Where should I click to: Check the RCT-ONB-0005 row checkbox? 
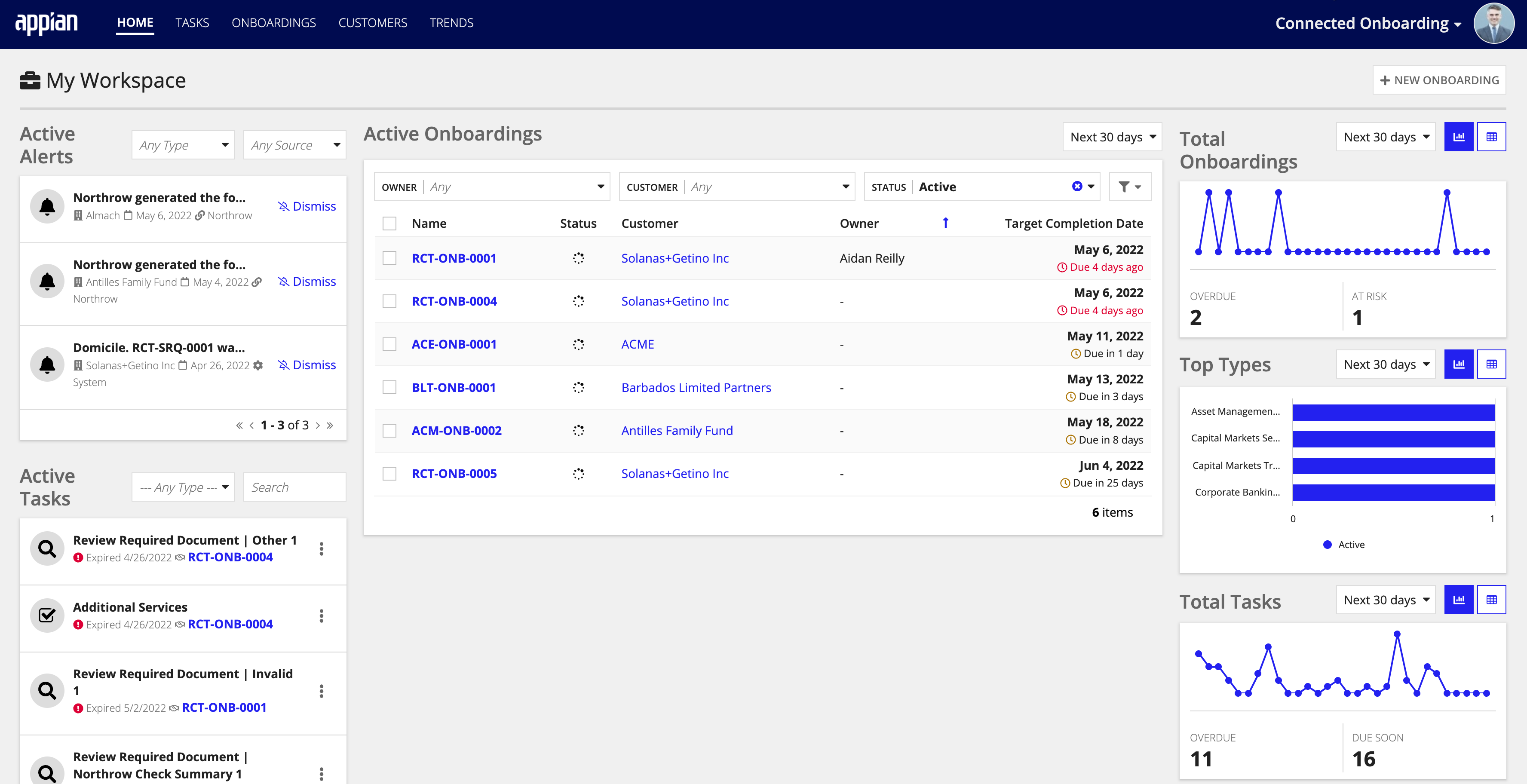pyautogui.click(x=389, y=474)
